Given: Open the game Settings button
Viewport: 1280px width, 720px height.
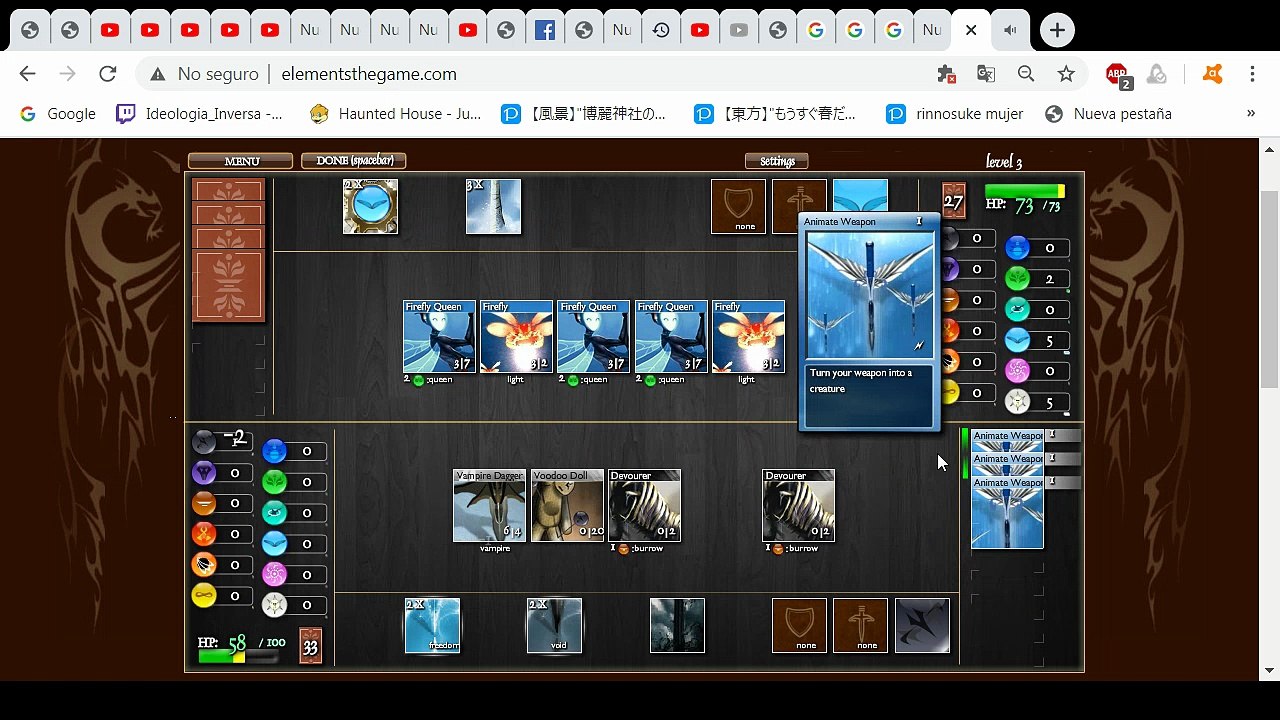Looking at the screenshot, I should tap(777, 161).
